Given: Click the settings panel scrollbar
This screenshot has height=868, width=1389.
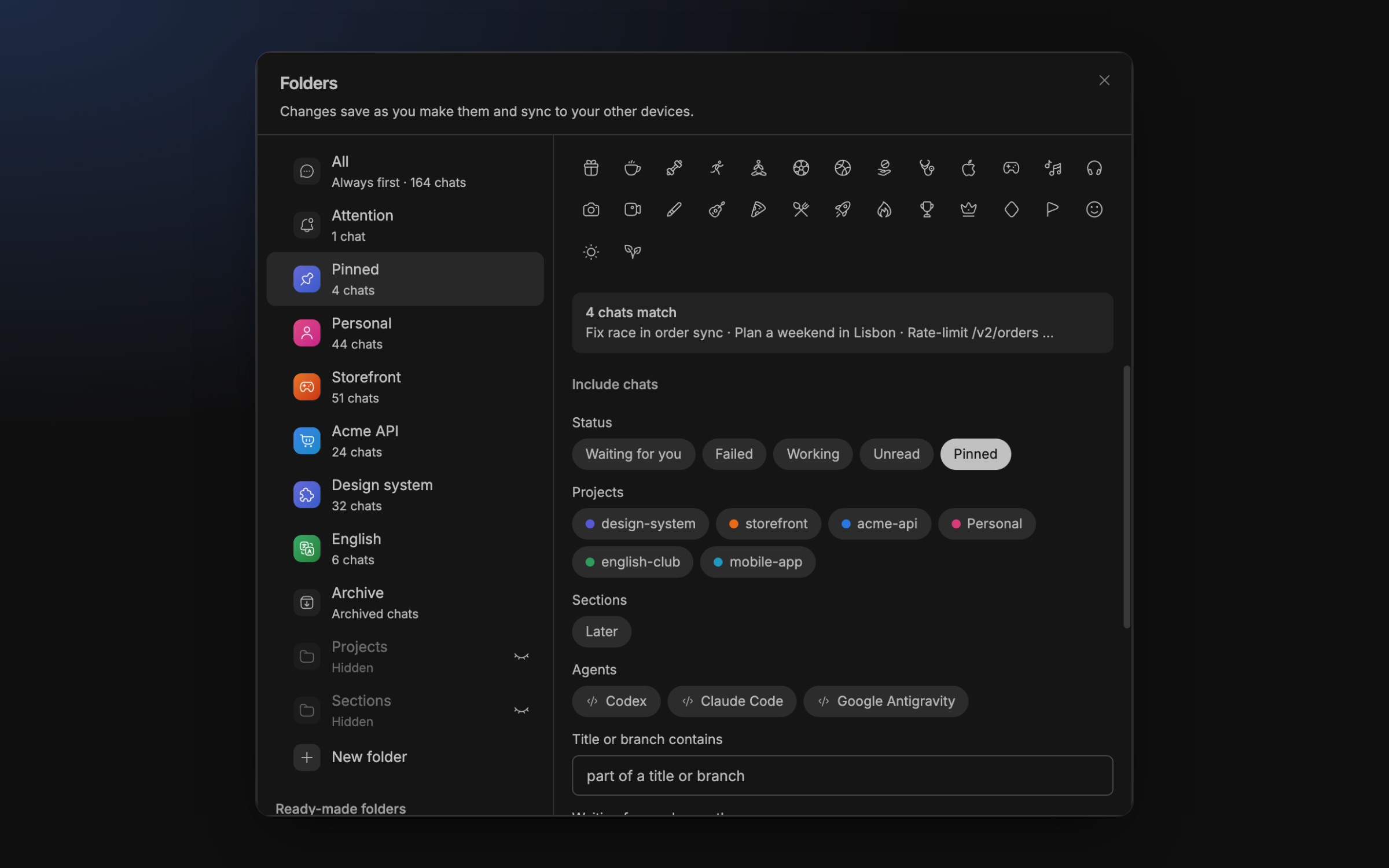Looking at the screenshot, I should (x=1126, y=496).
